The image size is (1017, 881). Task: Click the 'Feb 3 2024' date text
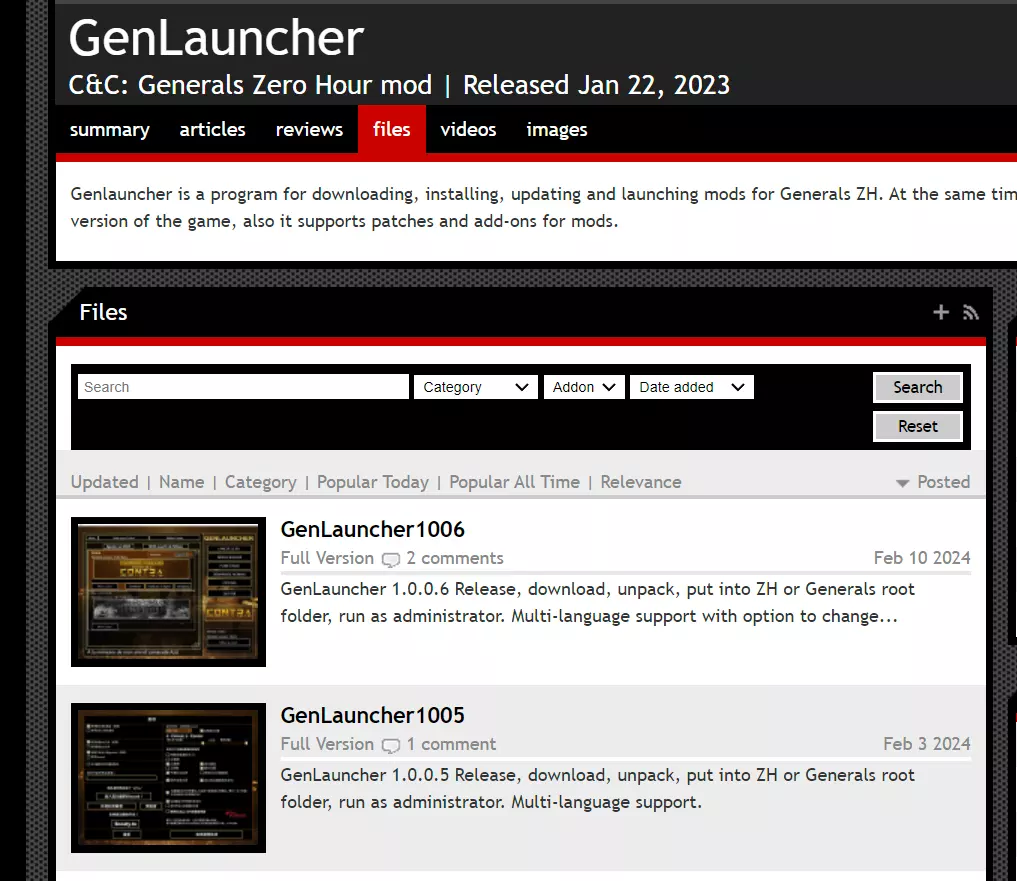(x=926, y=744)
